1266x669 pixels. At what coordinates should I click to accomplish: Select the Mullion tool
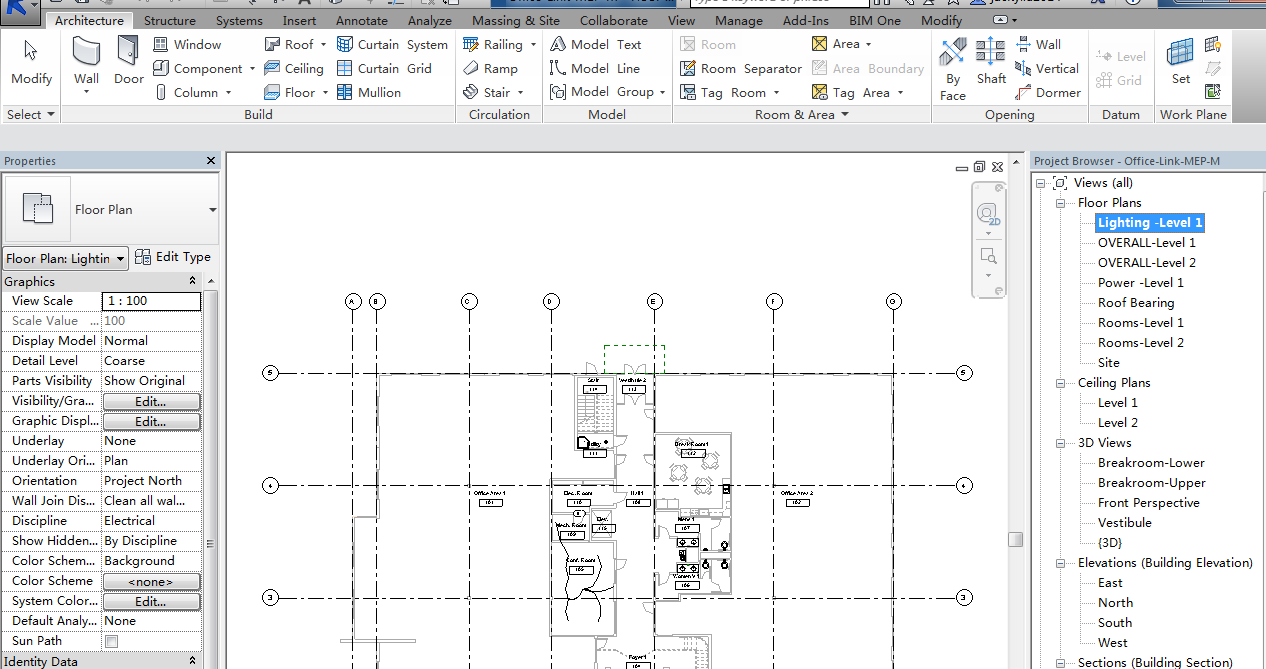click(369, 93)
